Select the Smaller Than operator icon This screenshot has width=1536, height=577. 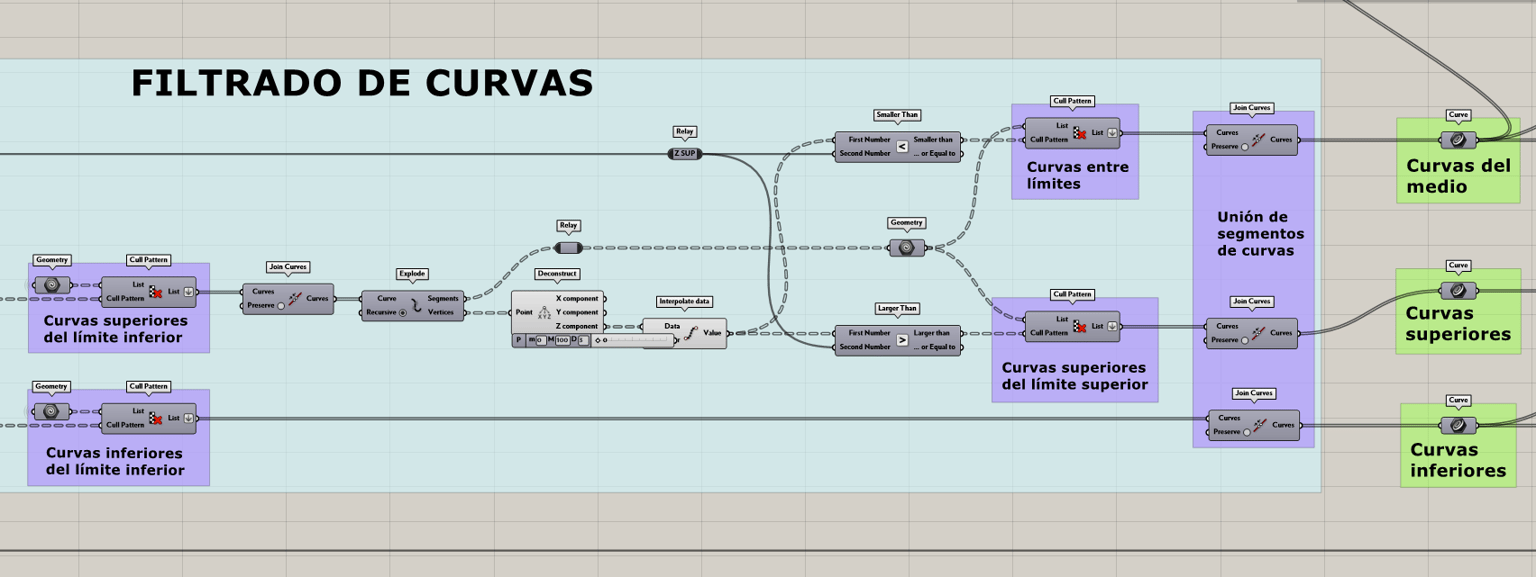902,146
